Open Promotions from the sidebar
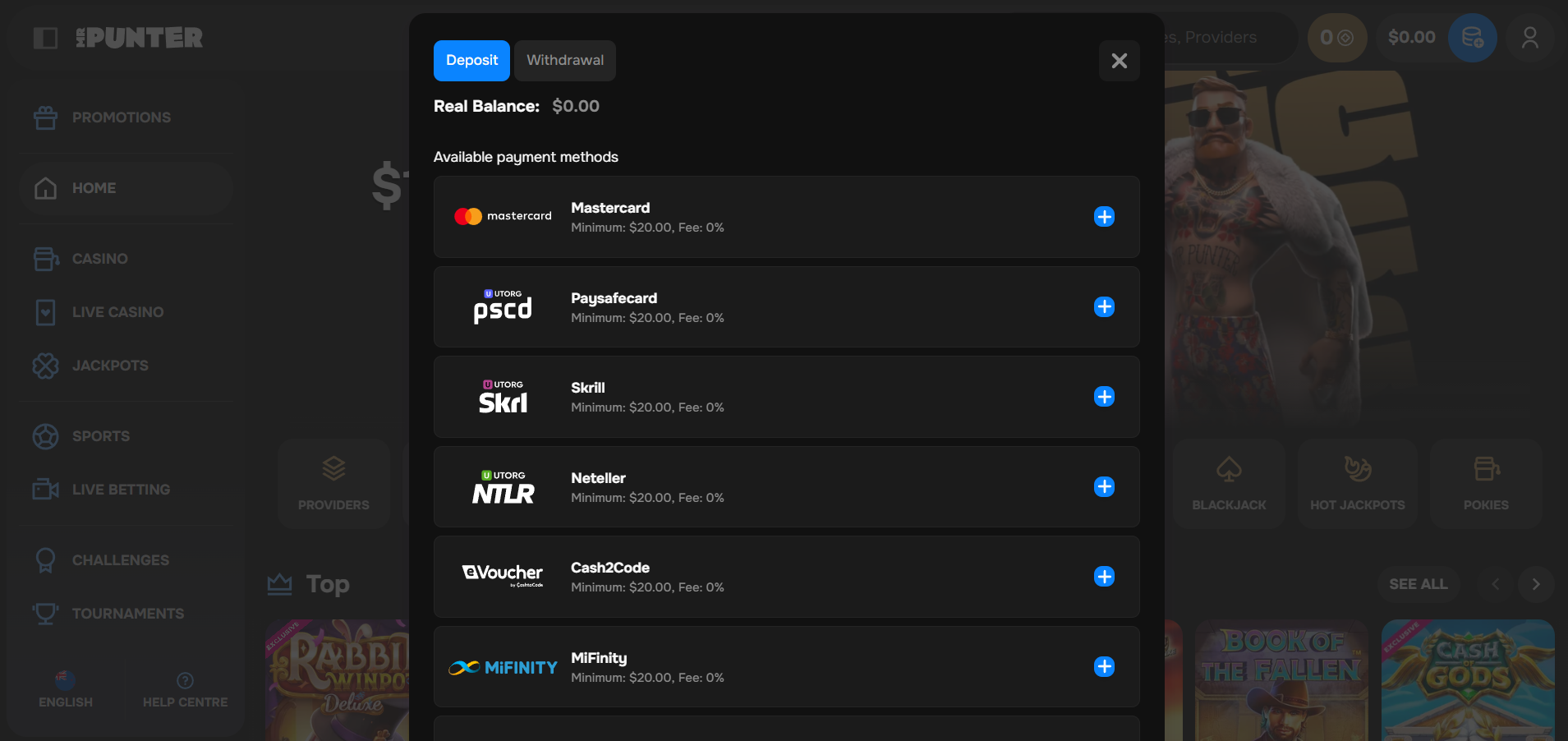 [x=121, y=117]
